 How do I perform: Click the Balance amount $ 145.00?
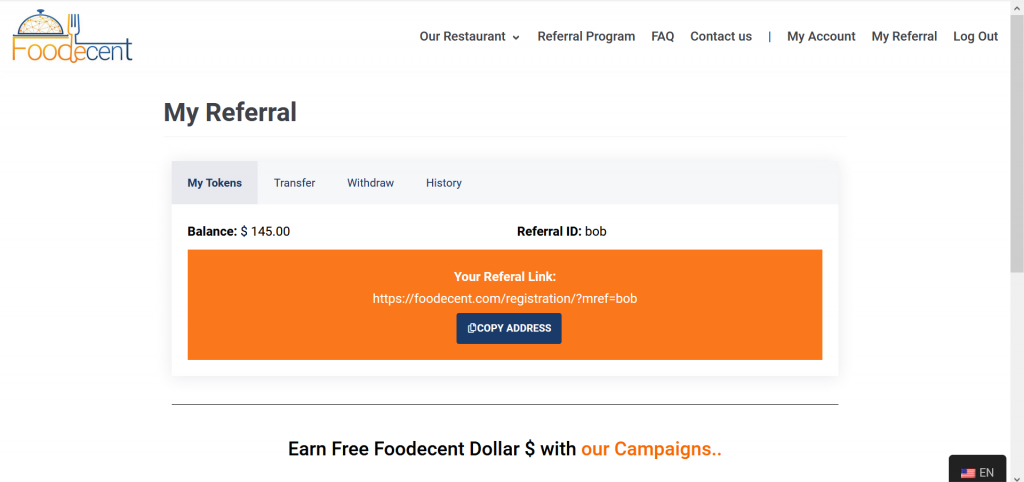click(265, 231)
